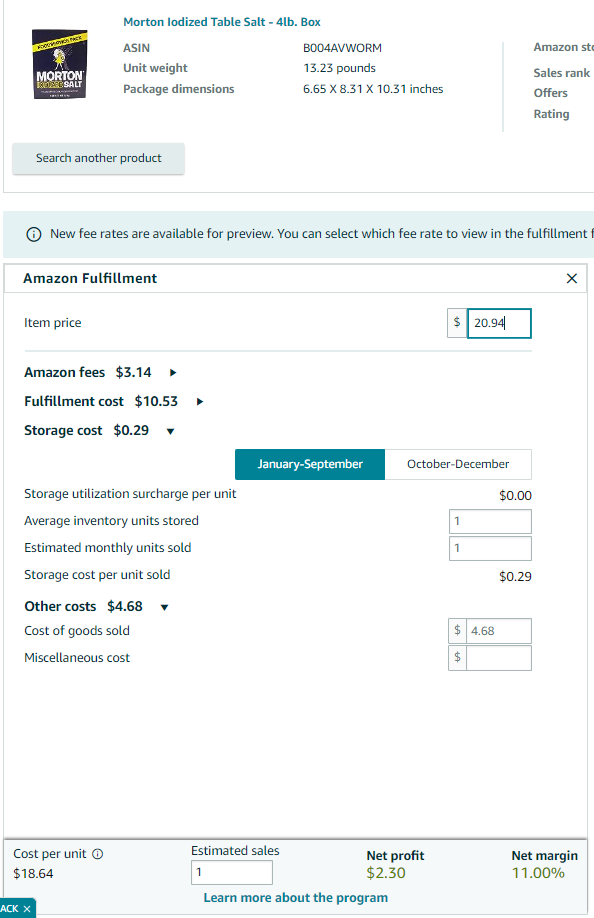The width and height of the screenshot is (594, 918).
Task: Click Search another product button
Action: [98, 158]
